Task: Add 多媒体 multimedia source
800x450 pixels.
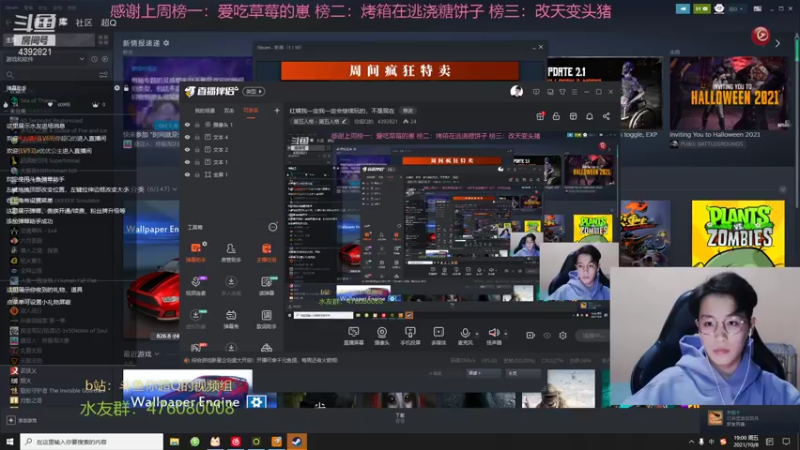Action: point(438,336)
